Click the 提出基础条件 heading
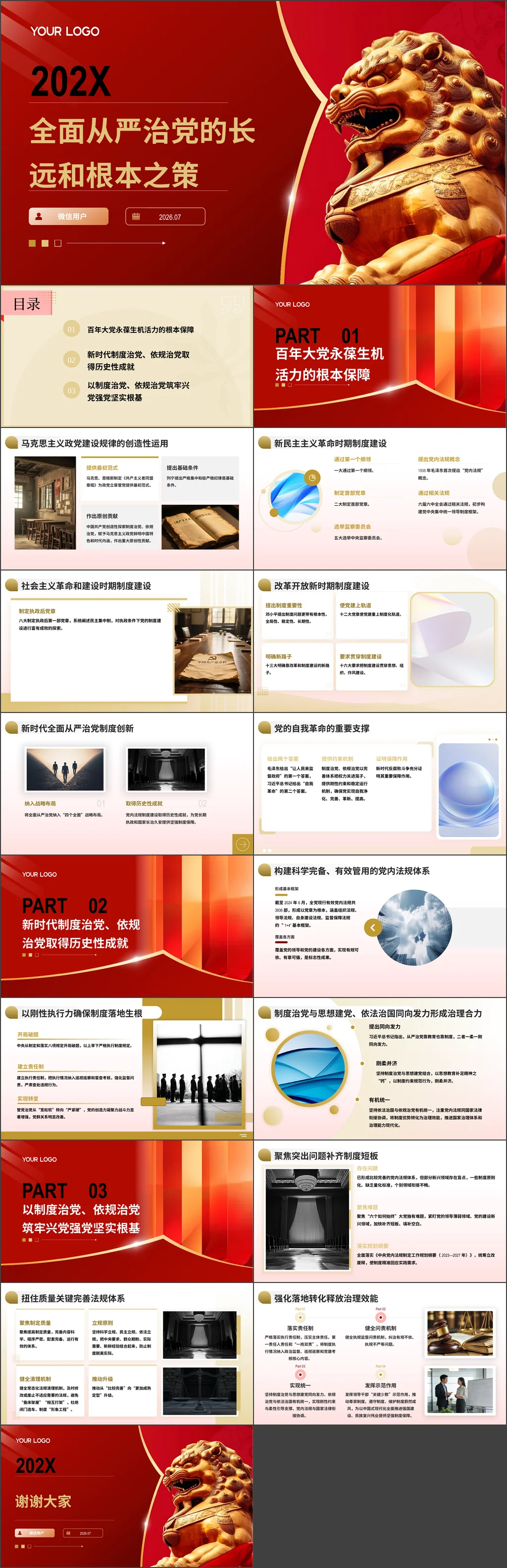Screen dimensions: 507x1568 pos(182,468)
